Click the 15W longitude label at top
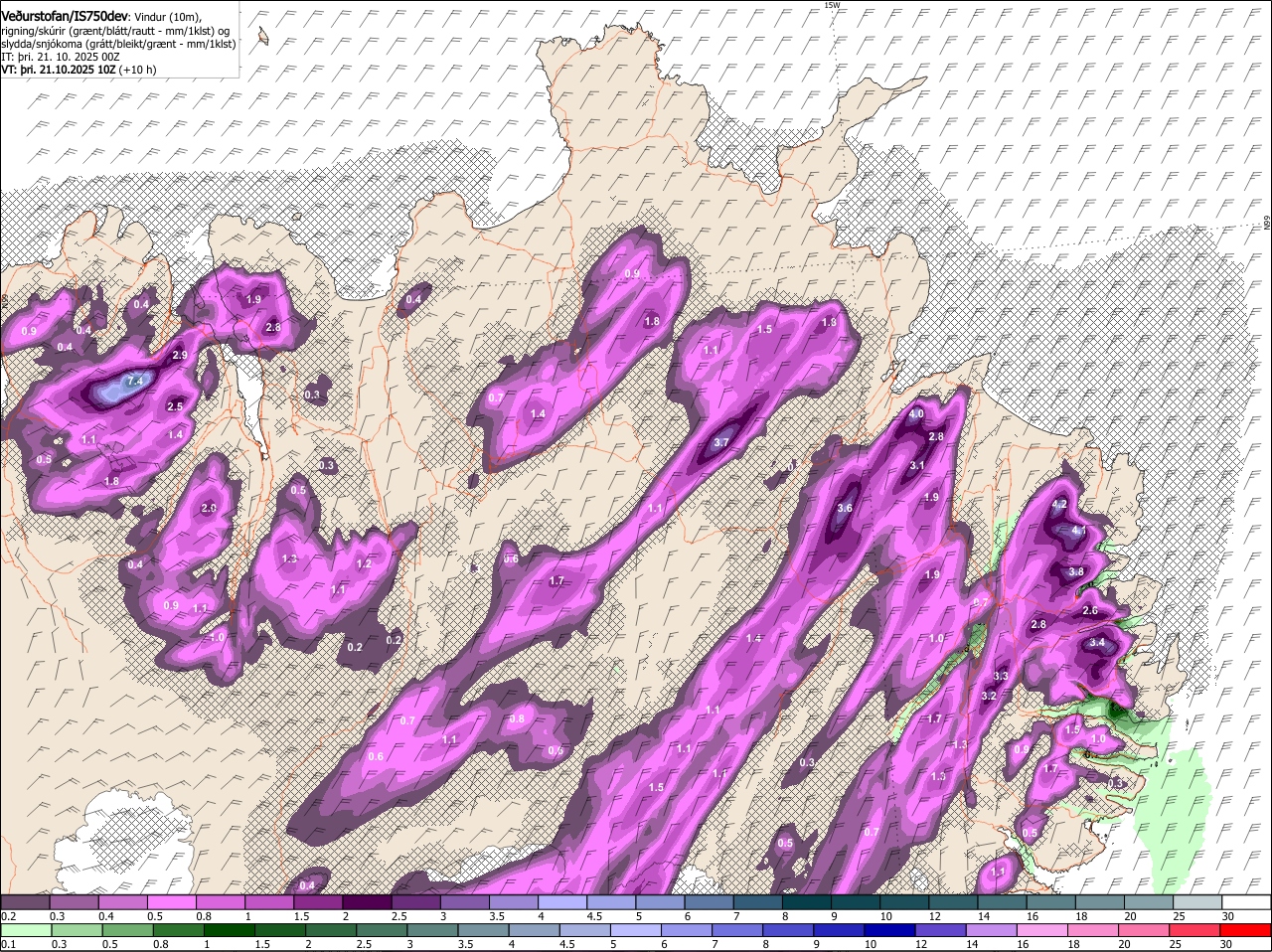The width and height of the screenshot is (1272, 952). [832, 6]
